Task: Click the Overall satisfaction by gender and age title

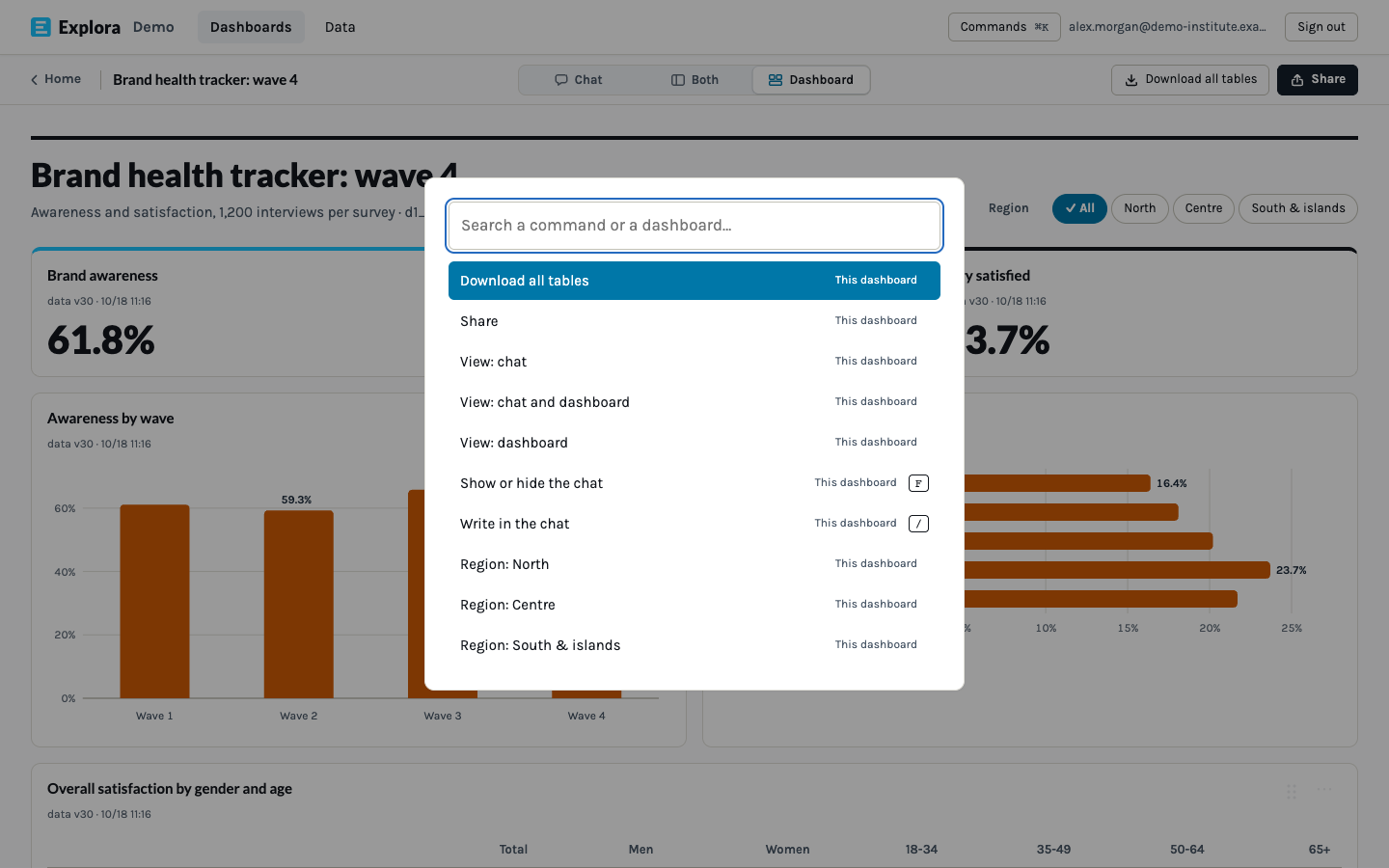Action: [x=170, y=789]
